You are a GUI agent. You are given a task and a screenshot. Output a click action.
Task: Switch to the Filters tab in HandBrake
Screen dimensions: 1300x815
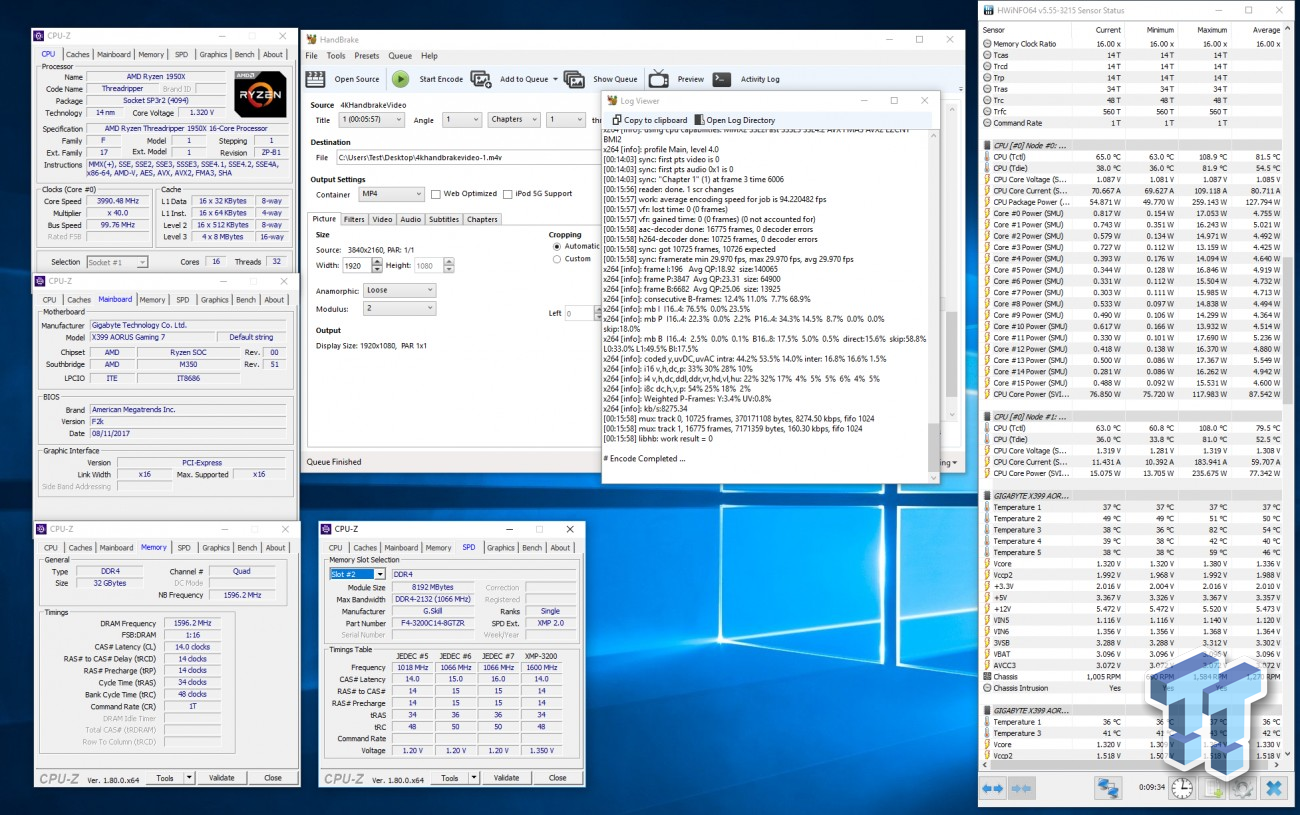(x=354, y=219)
